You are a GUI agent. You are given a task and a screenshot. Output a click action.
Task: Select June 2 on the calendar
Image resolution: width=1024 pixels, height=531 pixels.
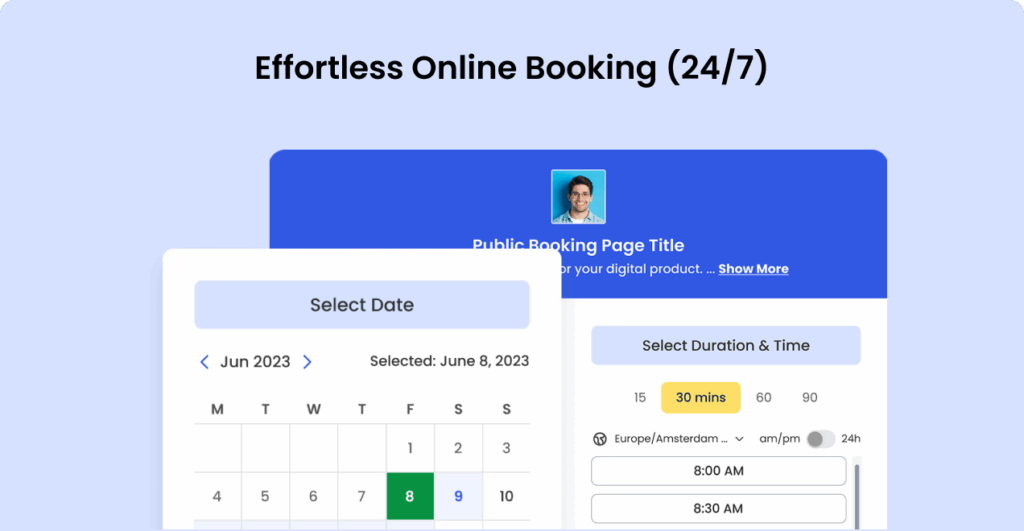[x=458, y=448]
